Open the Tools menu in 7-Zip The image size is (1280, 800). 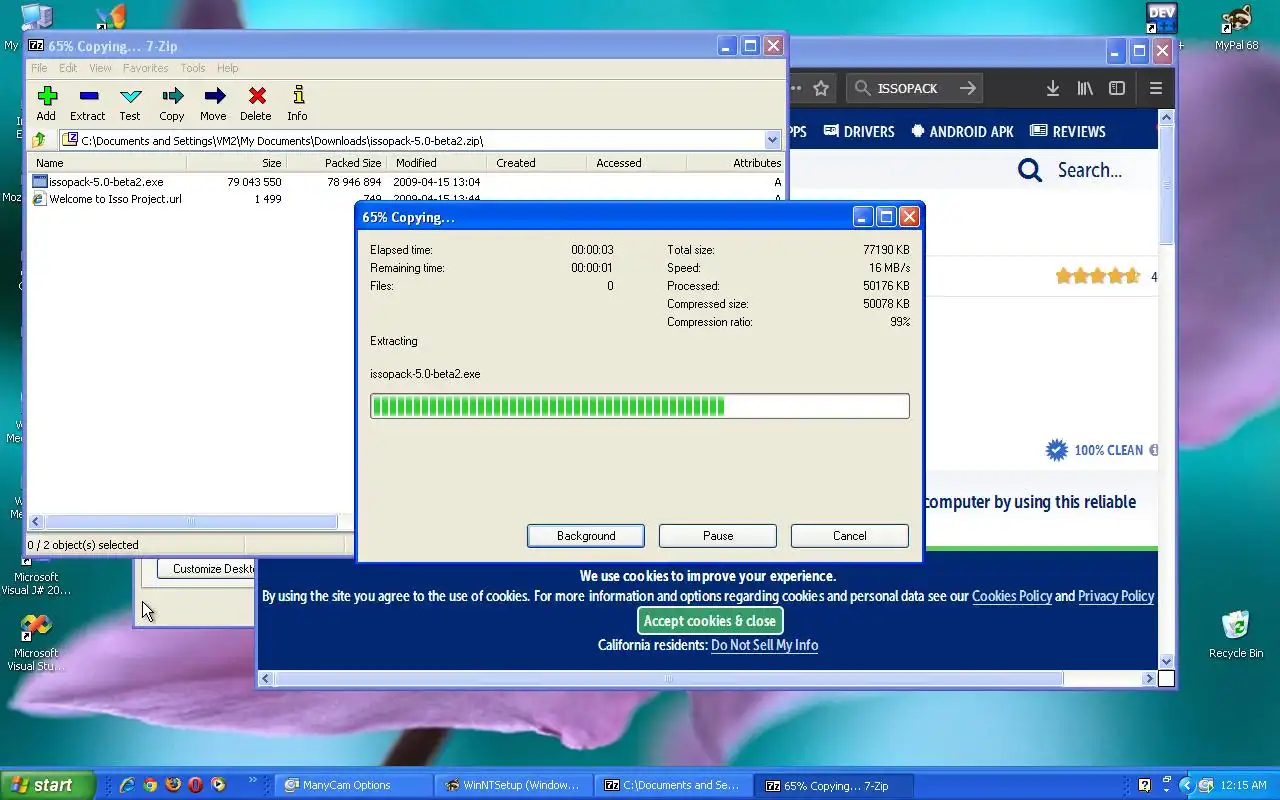tap(193, 68)
